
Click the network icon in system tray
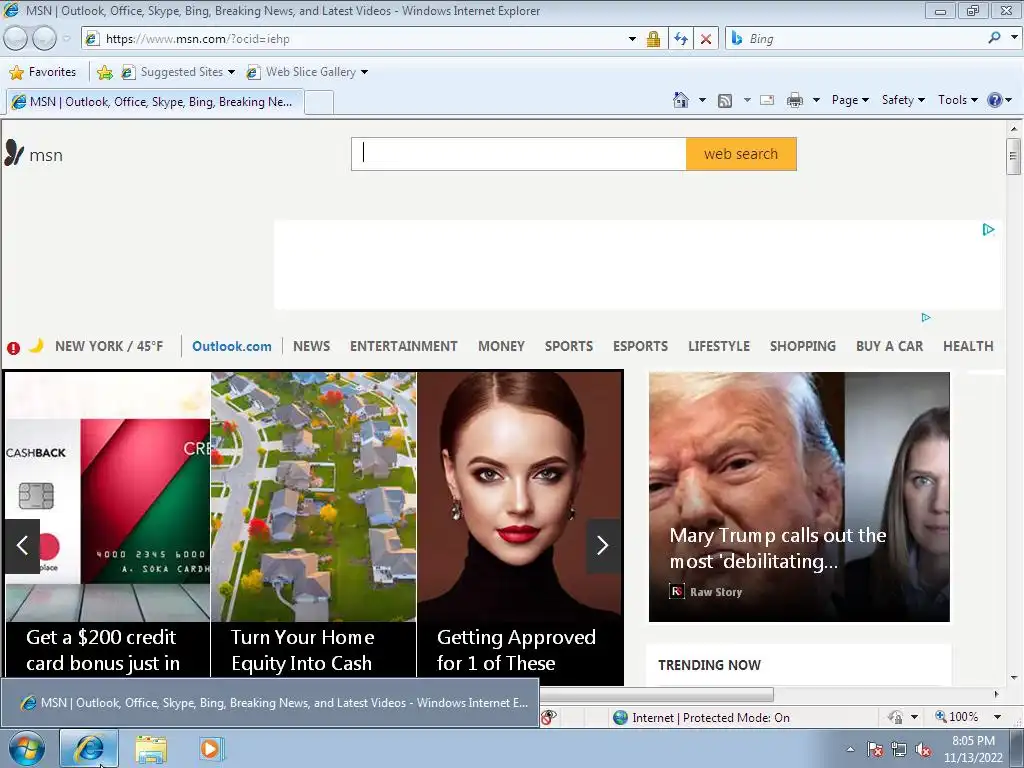tap(899, 750)
